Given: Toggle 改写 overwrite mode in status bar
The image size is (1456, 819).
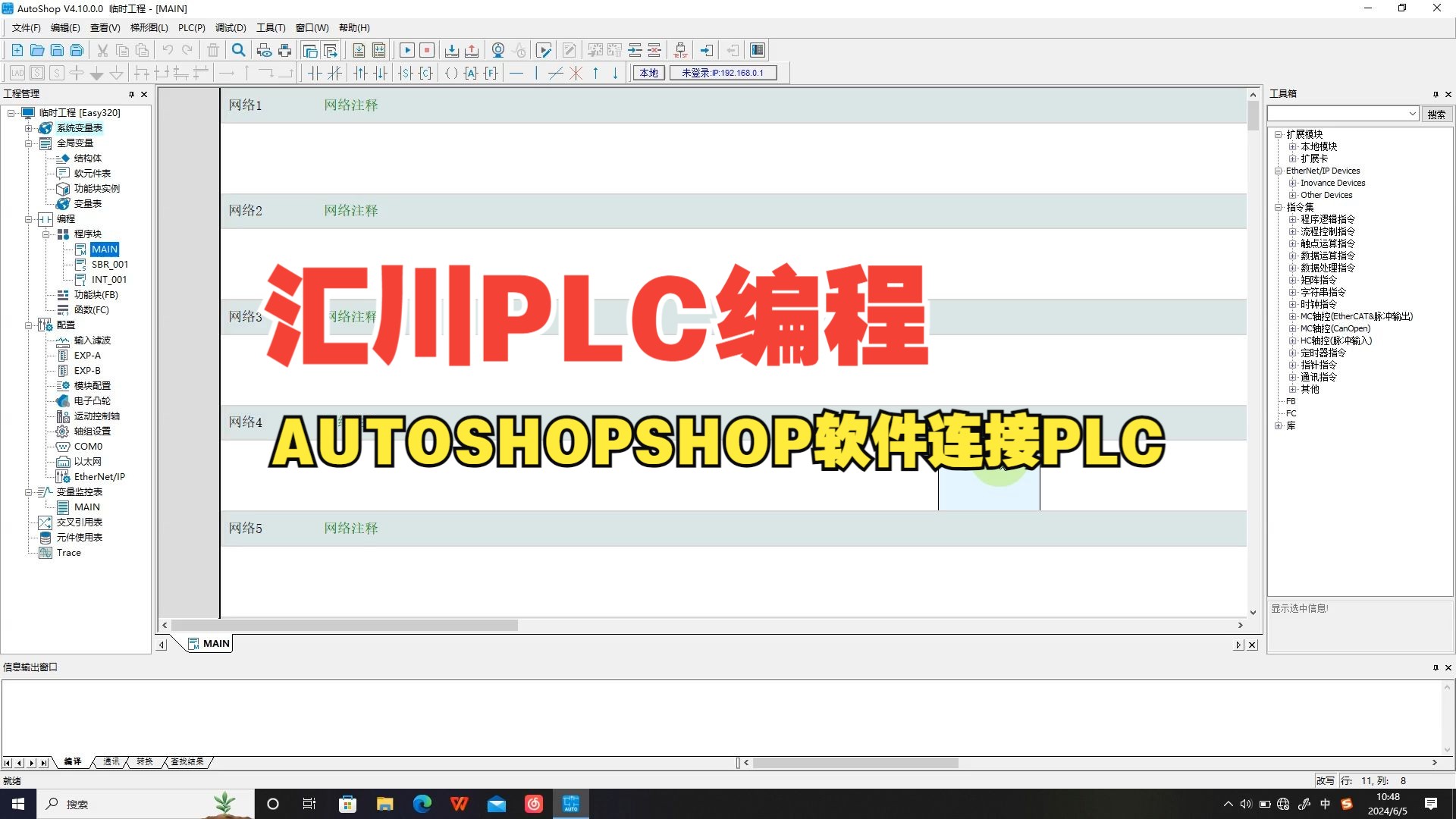Looking at the screenshot, I should [x=1325, y=780].
